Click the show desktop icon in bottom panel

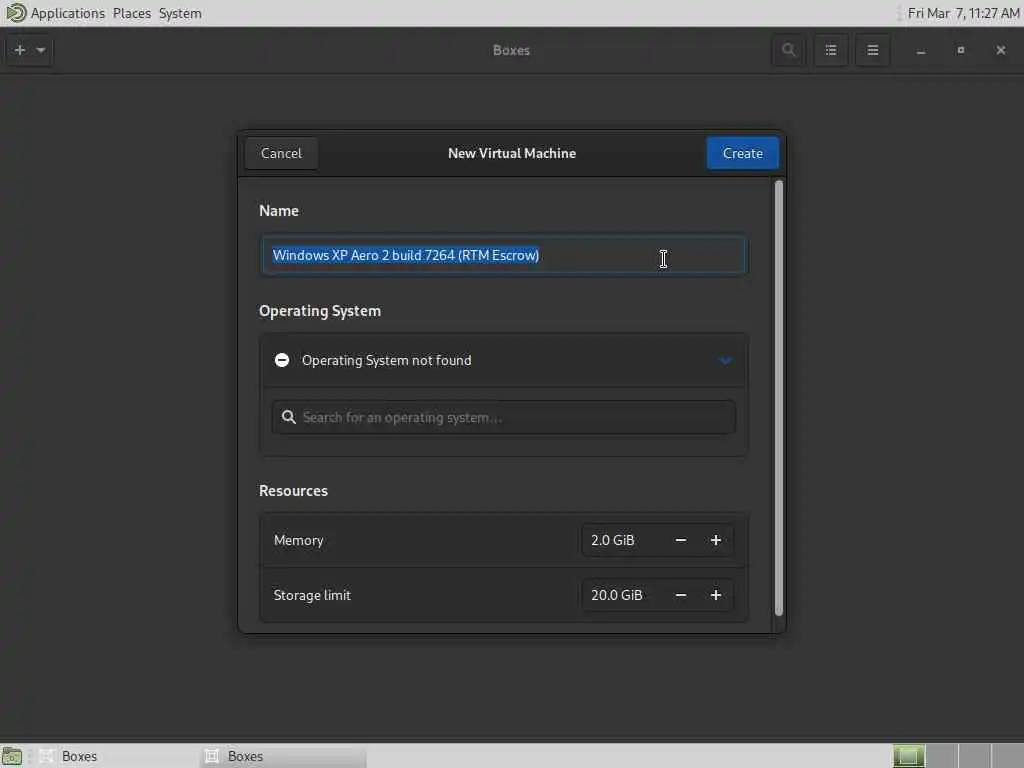pyautogui.click(x=12, y=756)
